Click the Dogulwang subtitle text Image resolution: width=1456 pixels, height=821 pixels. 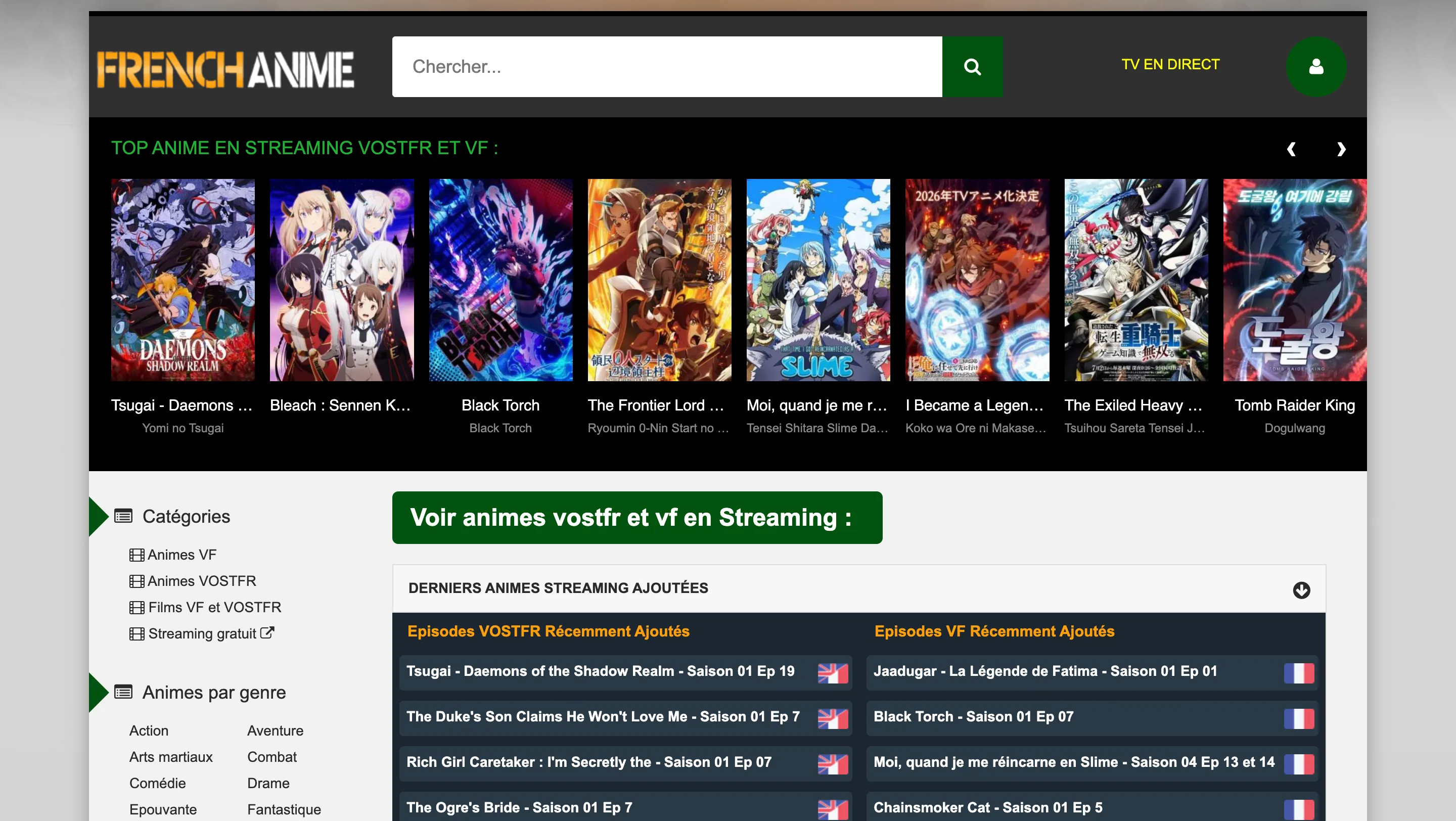point(1295,428)
